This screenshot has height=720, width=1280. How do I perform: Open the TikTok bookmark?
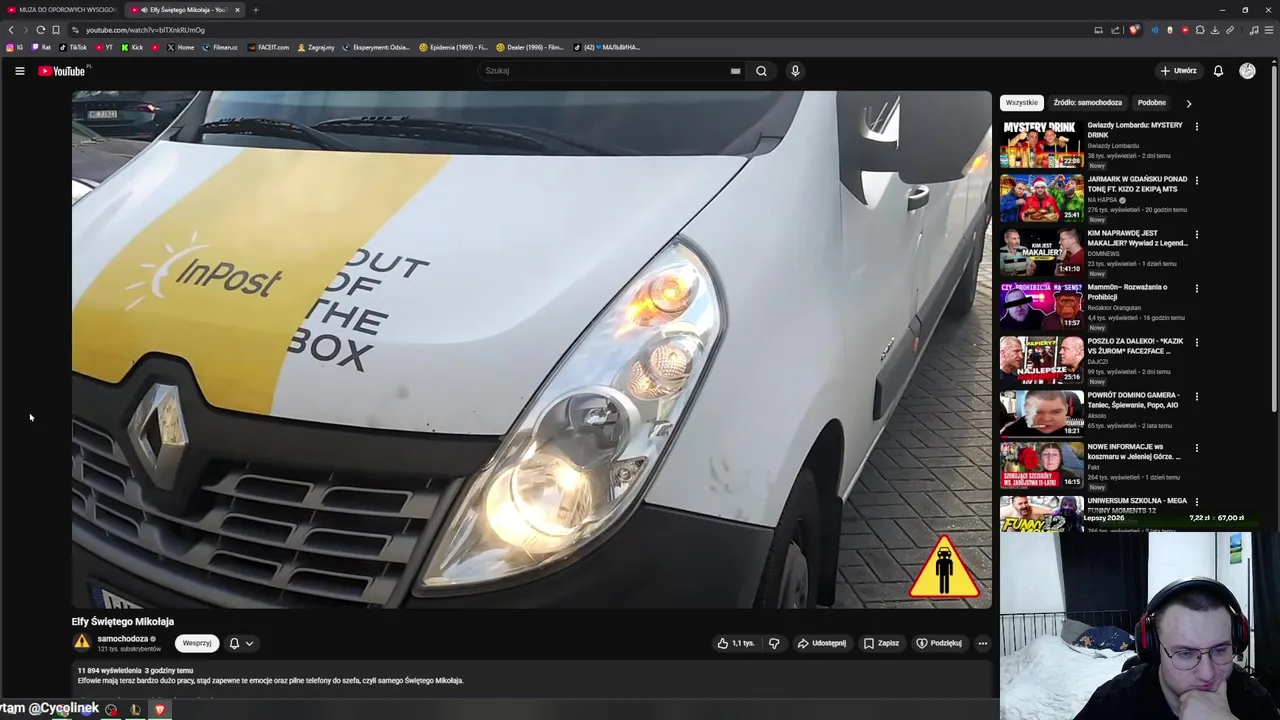point(73,47)
